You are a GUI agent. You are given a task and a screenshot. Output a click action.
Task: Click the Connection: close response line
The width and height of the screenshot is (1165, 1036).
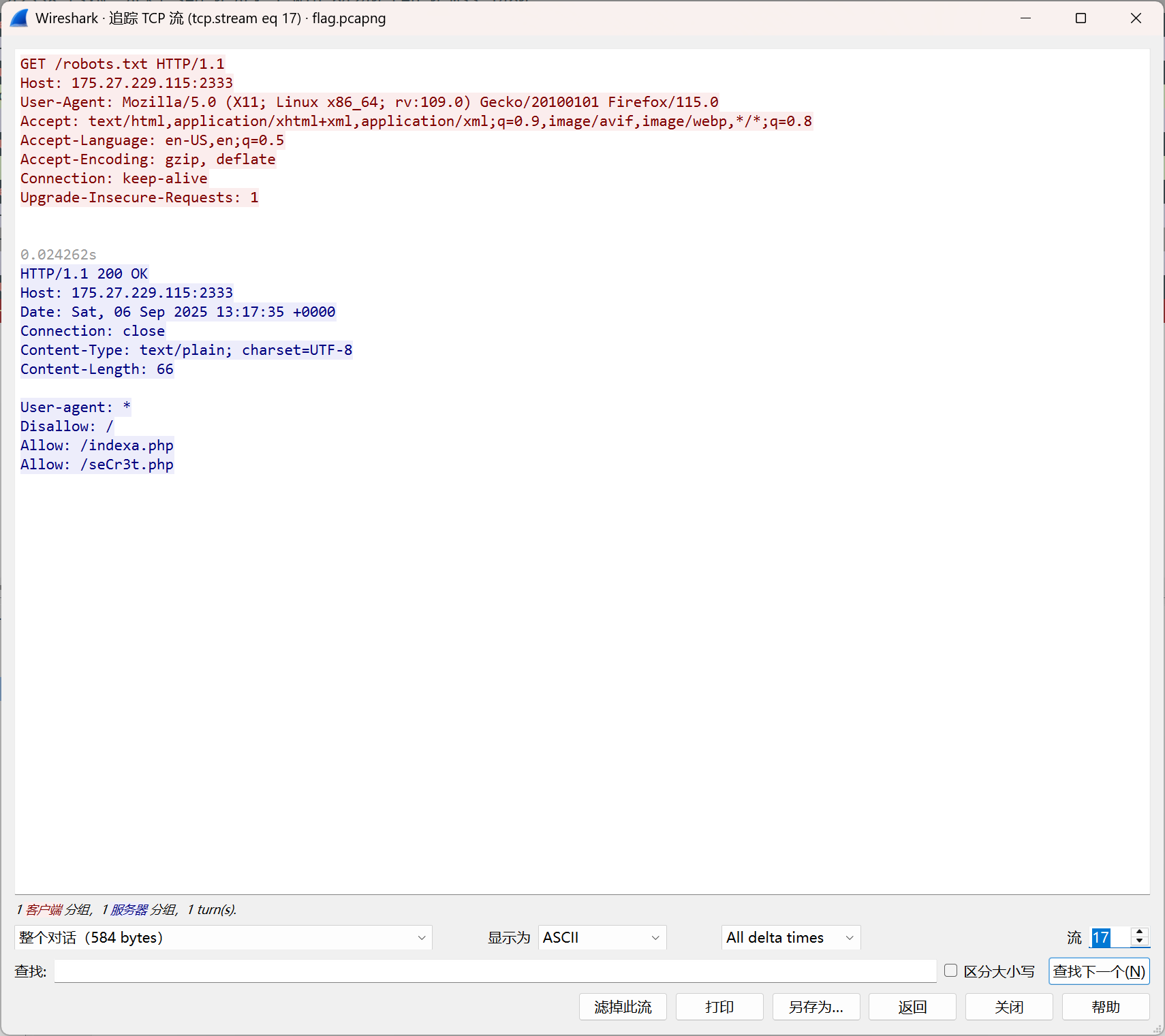pos(93,331)
